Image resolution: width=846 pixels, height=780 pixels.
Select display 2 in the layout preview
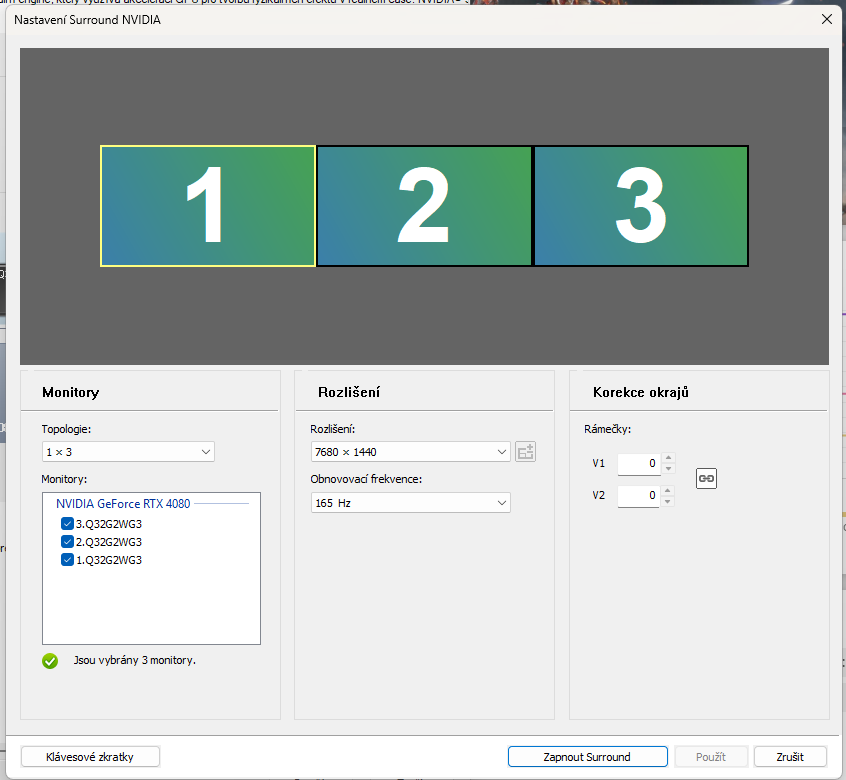(x=424, y=206)
